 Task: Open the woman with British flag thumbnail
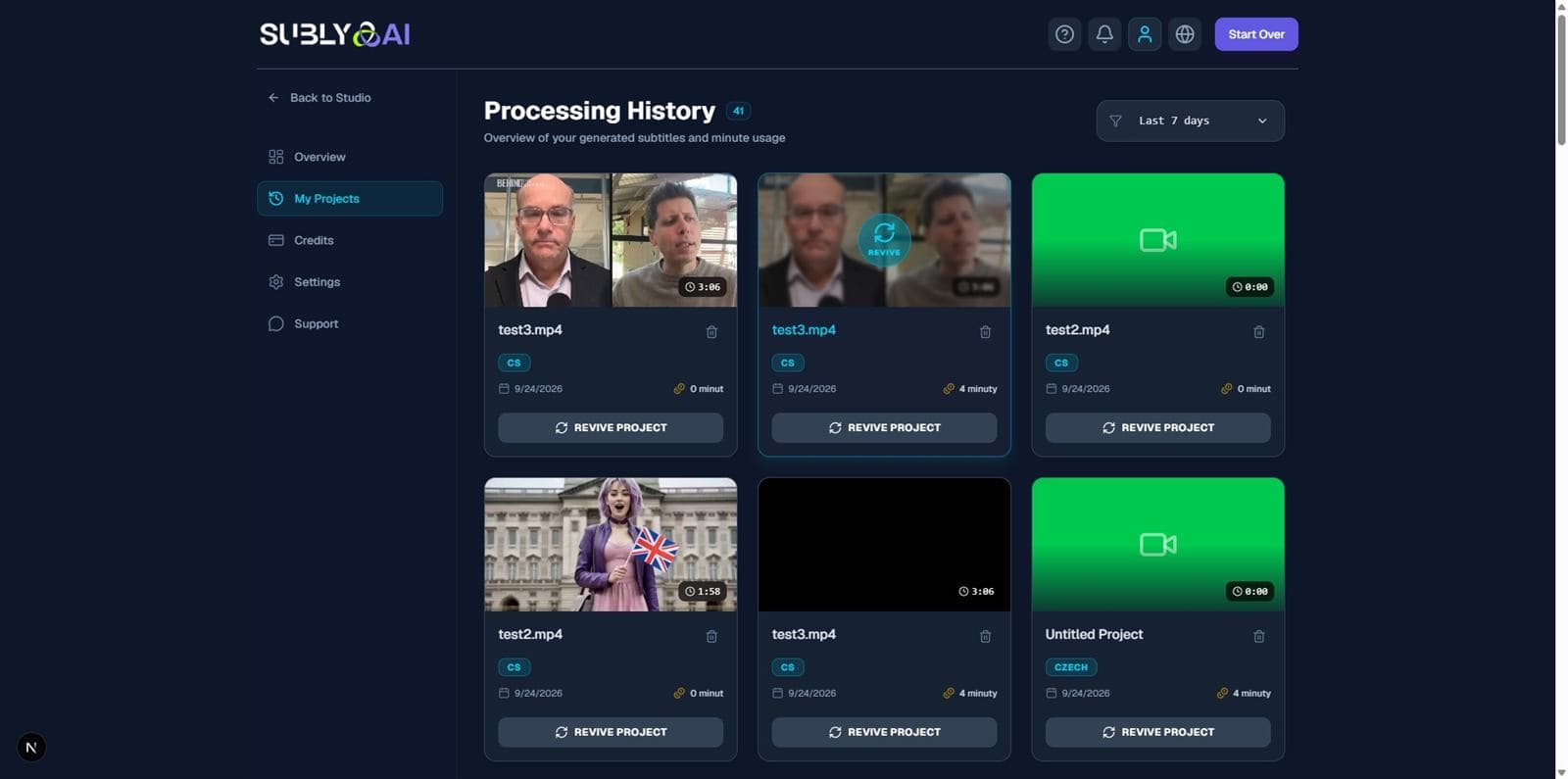pos(611,545)
